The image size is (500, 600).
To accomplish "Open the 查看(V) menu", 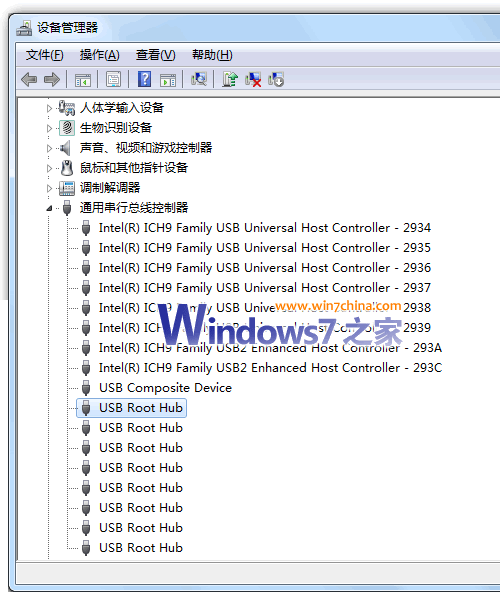I will coord(155,55).
